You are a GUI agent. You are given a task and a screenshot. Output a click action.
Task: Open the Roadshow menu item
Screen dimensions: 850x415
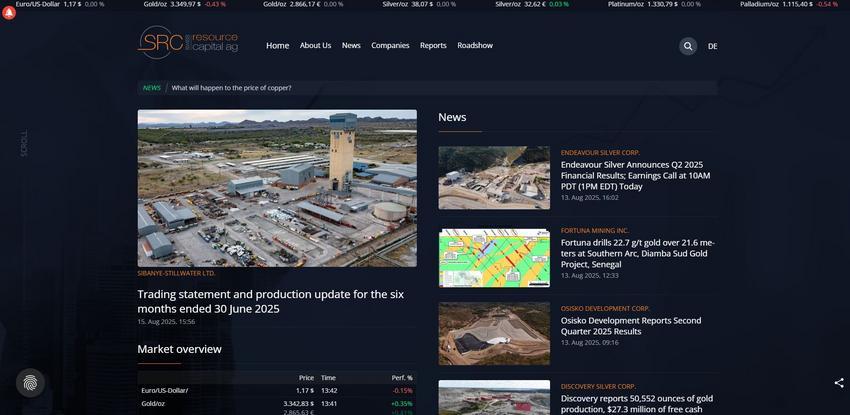pyautogui.click(x=475, y=46)
